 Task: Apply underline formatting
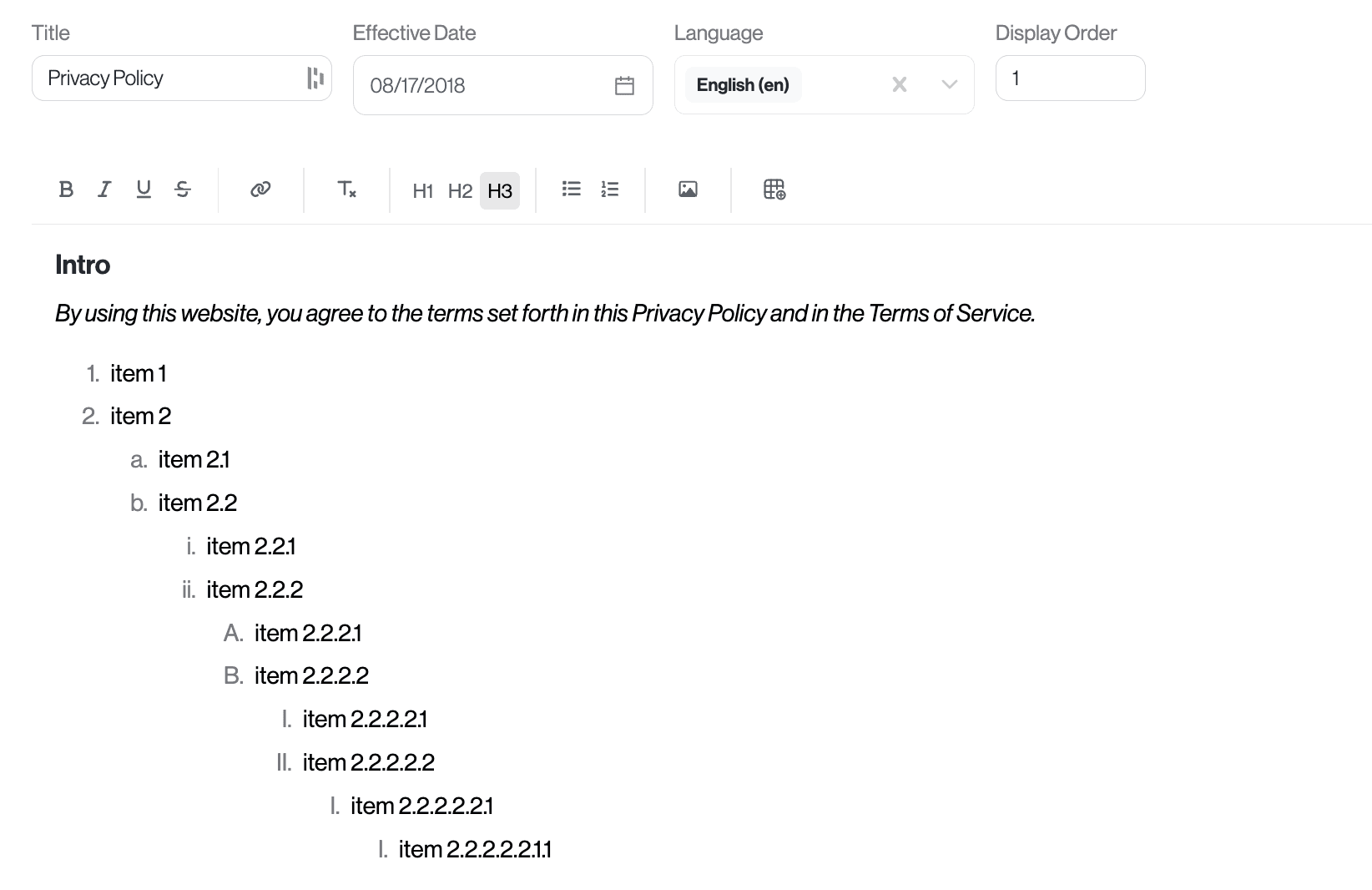[143, 190]
